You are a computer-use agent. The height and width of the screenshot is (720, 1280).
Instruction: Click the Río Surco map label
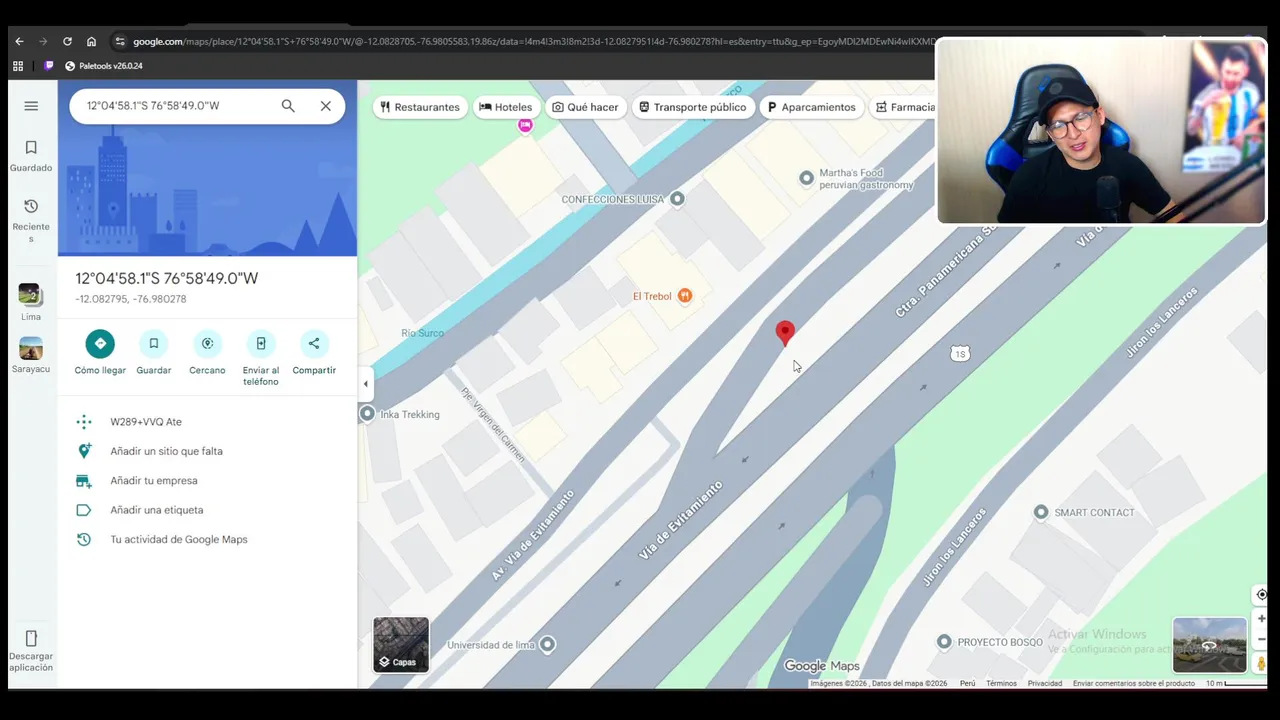click(422, 333)
